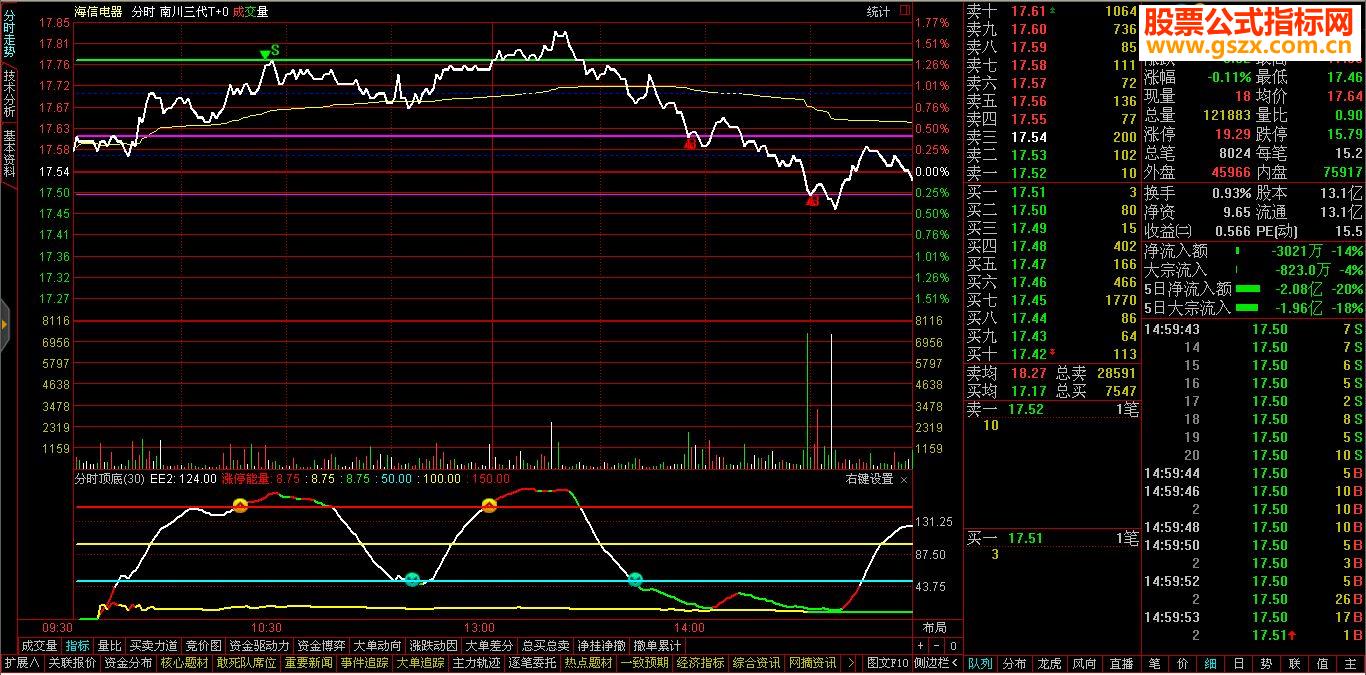Open 经济指标 tab
Screen dimensions: 1366x675
coord(700,663)
